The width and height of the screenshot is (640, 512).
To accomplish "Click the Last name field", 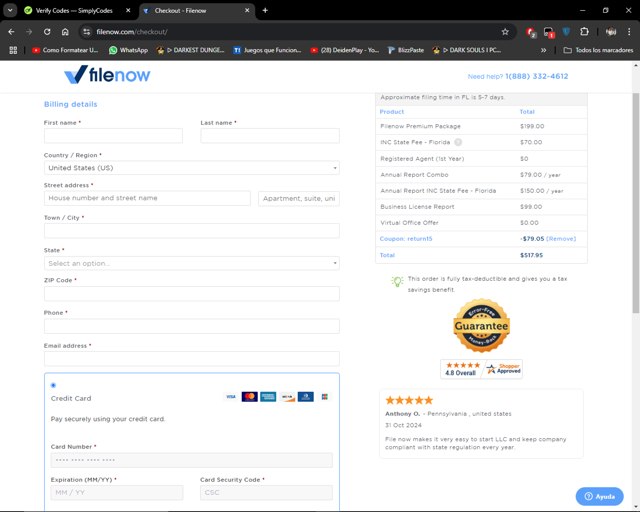I will coord(270,136).
